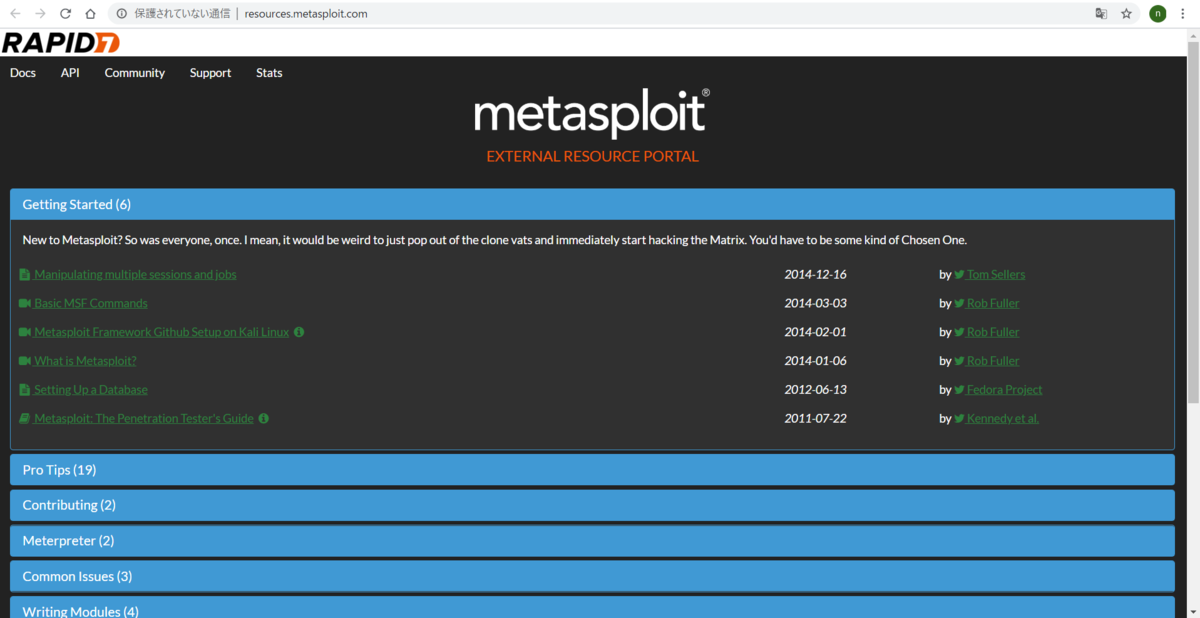Open the What is Metasploit? link
1200x618 pixels.
pyautogui.click(x=85, y=361)
